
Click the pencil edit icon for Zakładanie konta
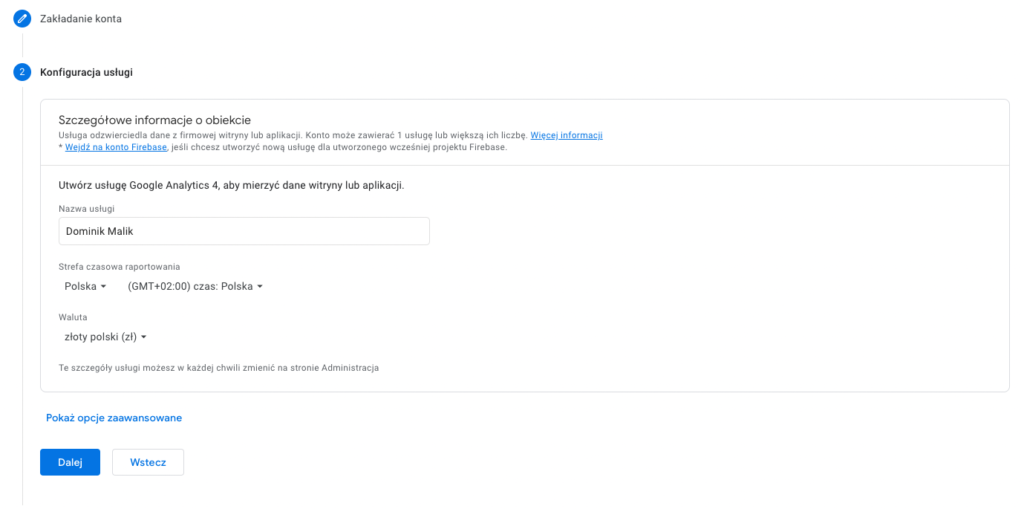click(x=22, y=18)
